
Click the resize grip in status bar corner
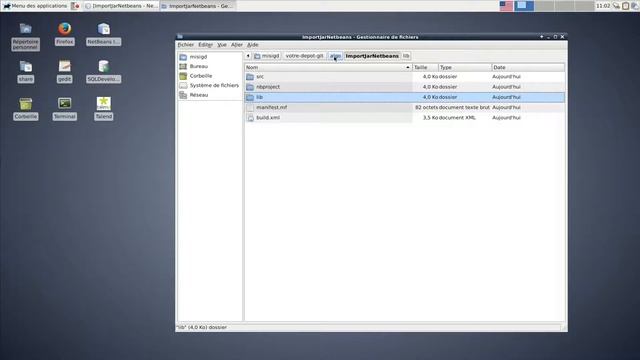click(564, 327)
